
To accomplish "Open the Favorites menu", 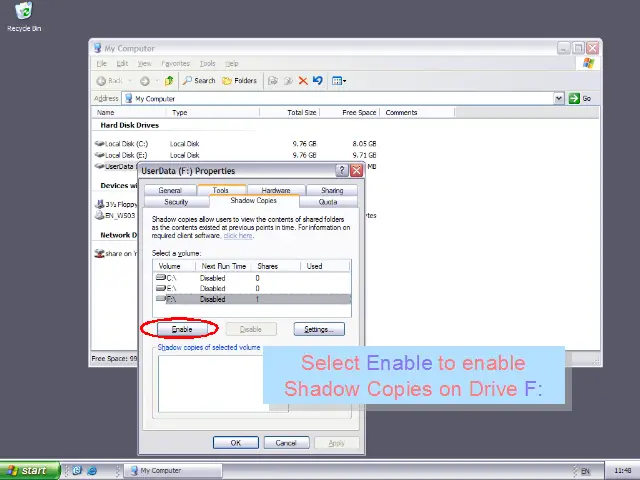I will [x=176, y=63].
